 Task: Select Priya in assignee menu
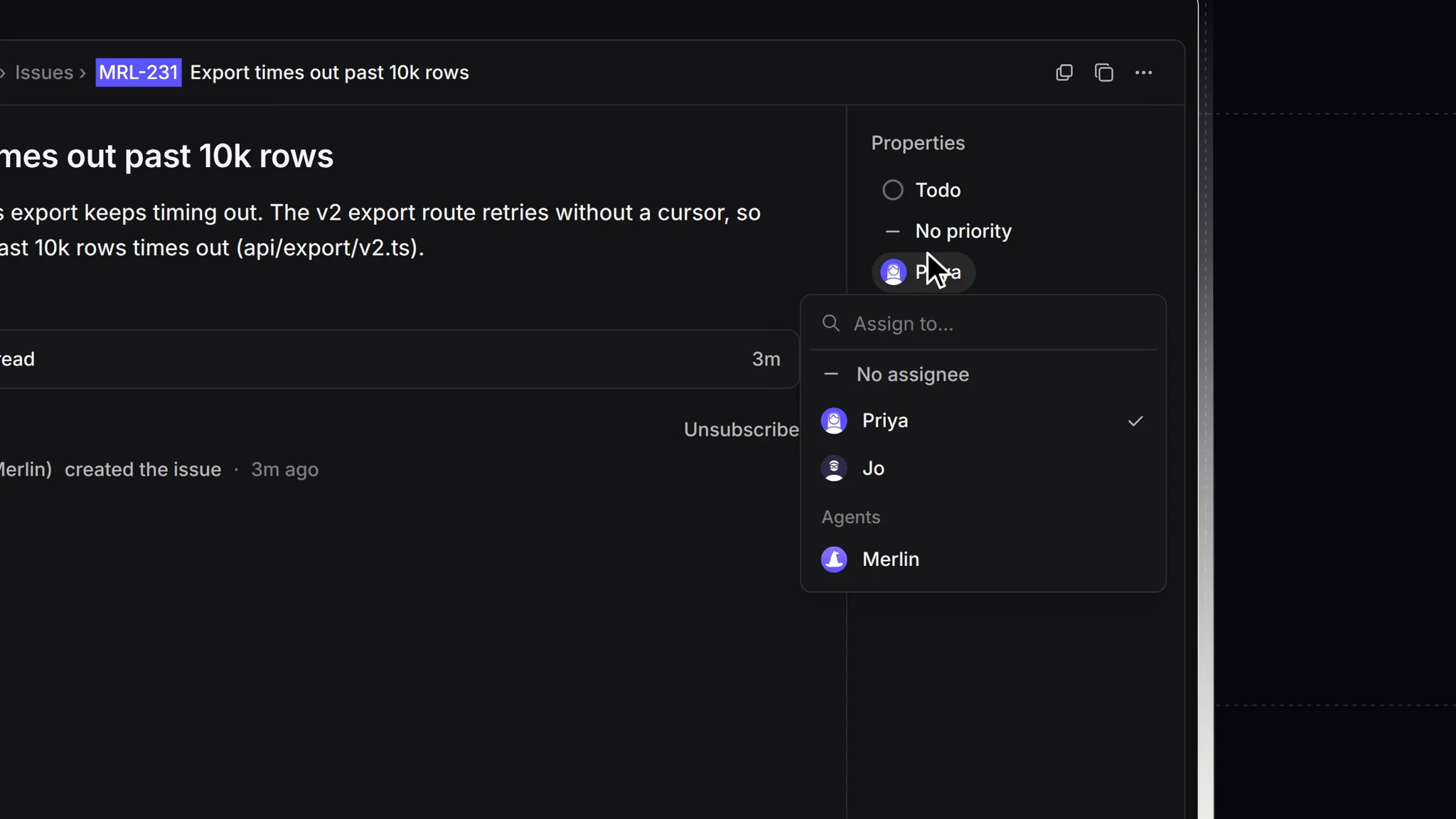click(983, 421)
